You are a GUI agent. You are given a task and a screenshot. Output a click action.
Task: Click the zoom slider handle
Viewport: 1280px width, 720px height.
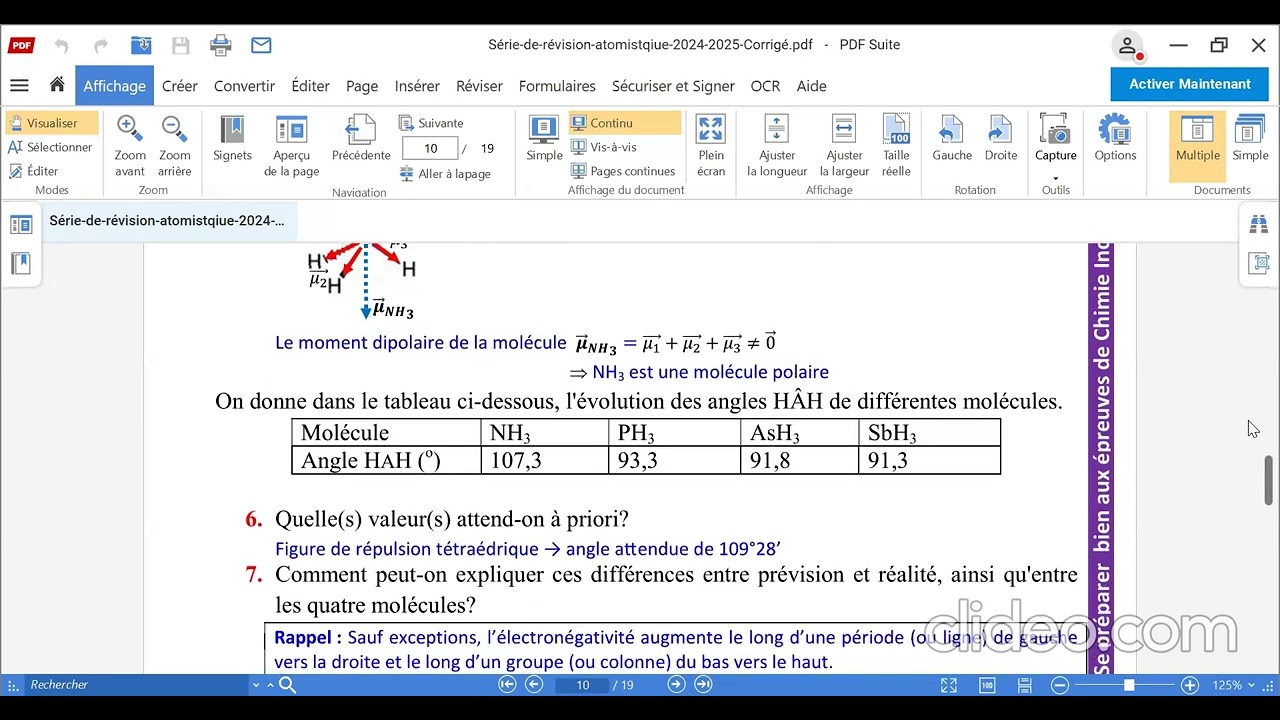point(1129,685)
